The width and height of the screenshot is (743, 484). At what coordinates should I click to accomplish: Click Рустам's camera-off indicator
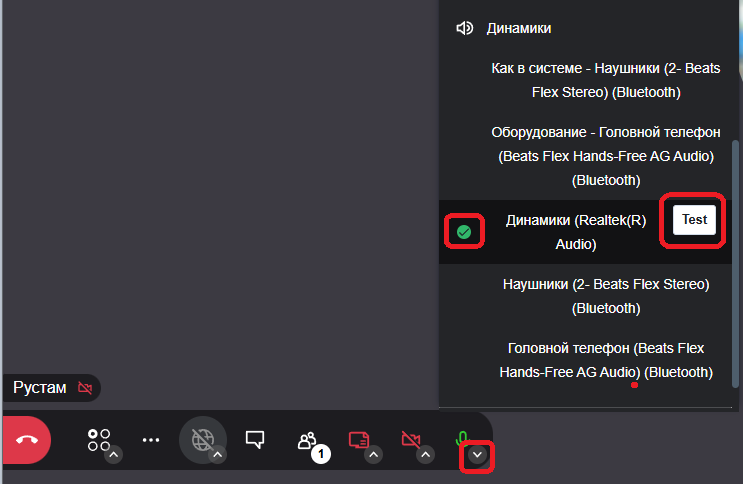tap(85, 388)
